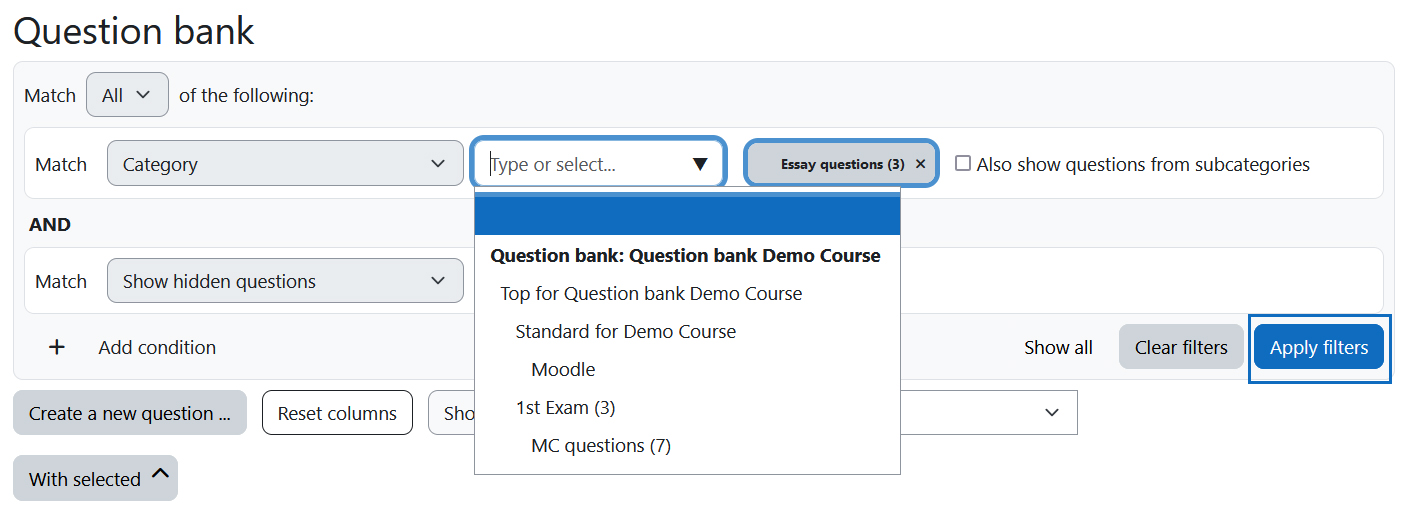Click Add condition
1413x528 pixels.
pyautogui.click(x=157, y=347)
